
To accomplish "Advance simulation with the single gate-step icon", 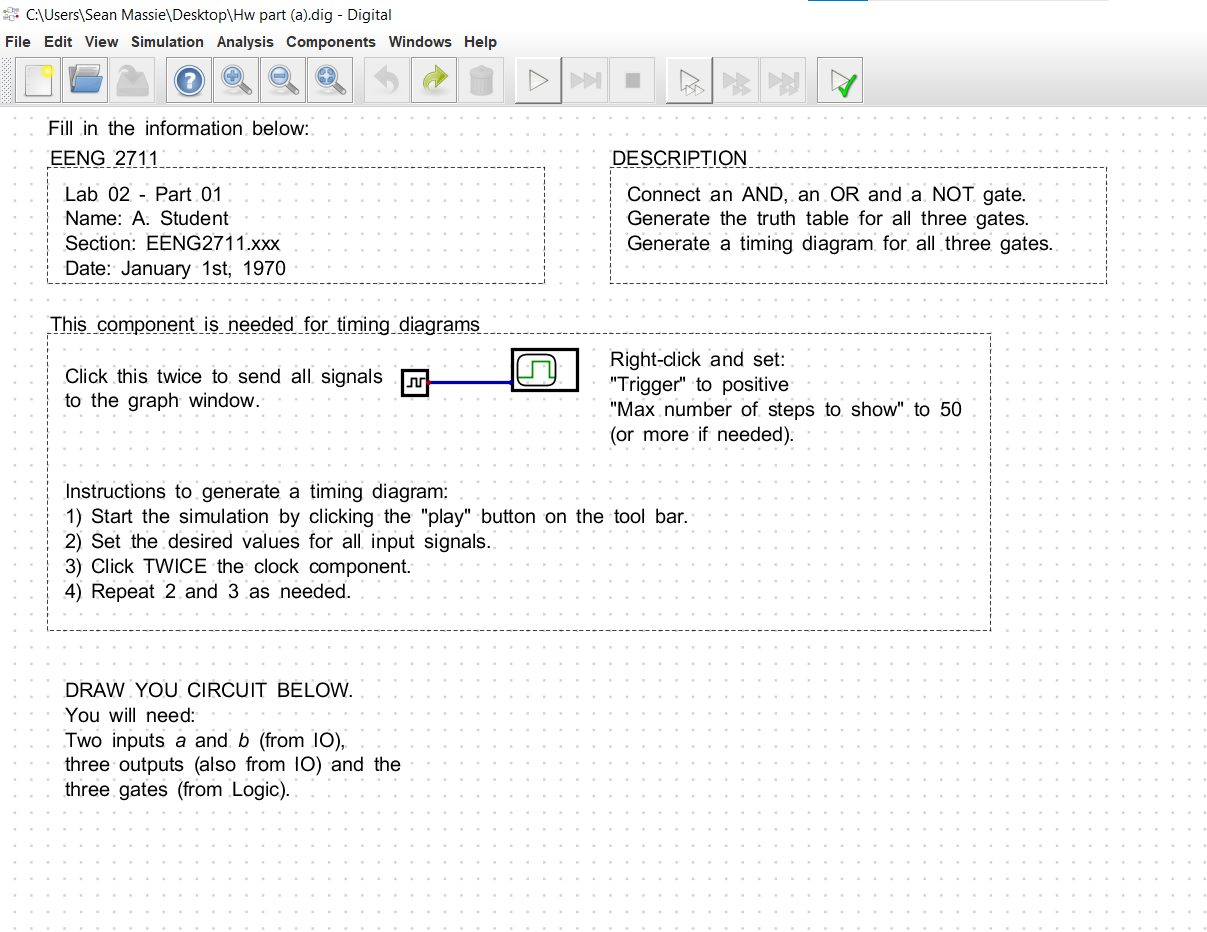I will pyautogui.click(x=689, y=80).
